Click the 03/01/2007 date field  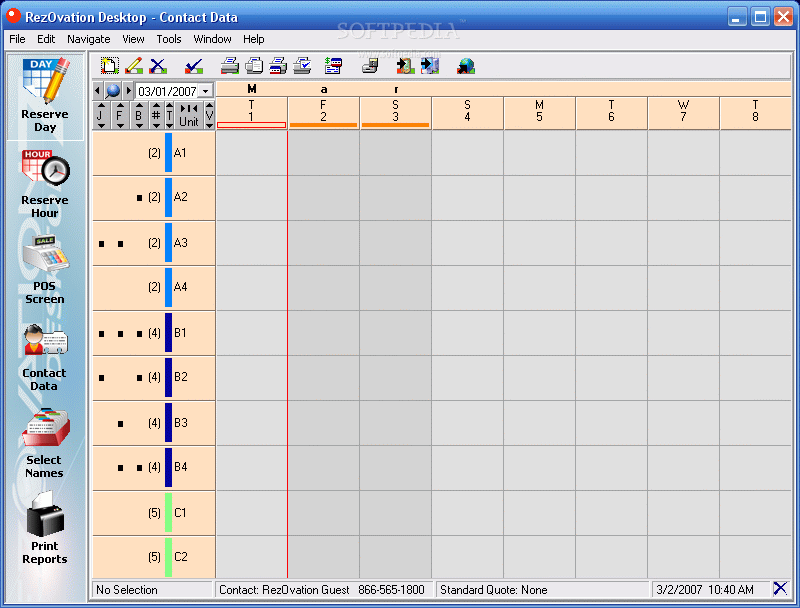tap(167, 91)
